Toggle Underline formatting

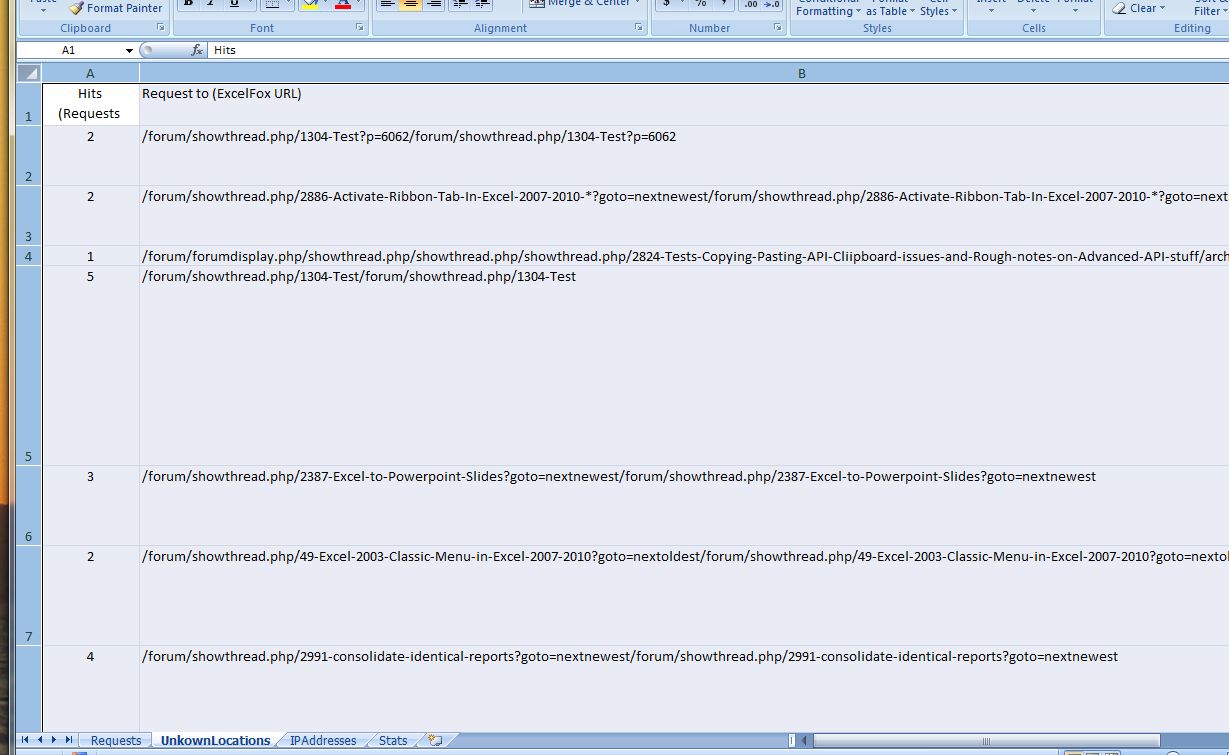click(x=233, y=4)
